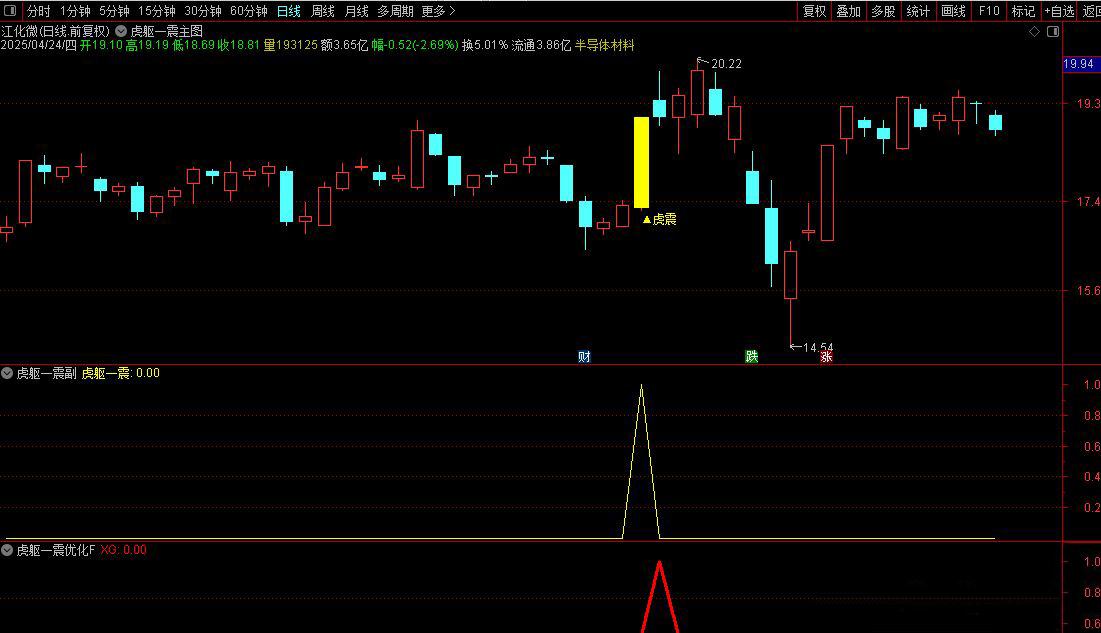Switch to the 月线 monthly tab

click(x=357, y=11)
